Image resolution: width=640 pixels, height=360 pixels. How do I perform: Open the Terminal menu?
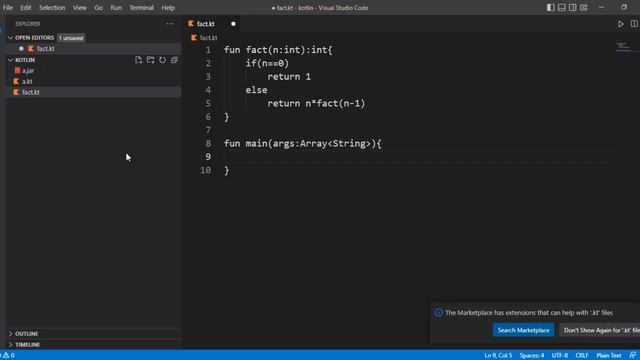point(141,8)
